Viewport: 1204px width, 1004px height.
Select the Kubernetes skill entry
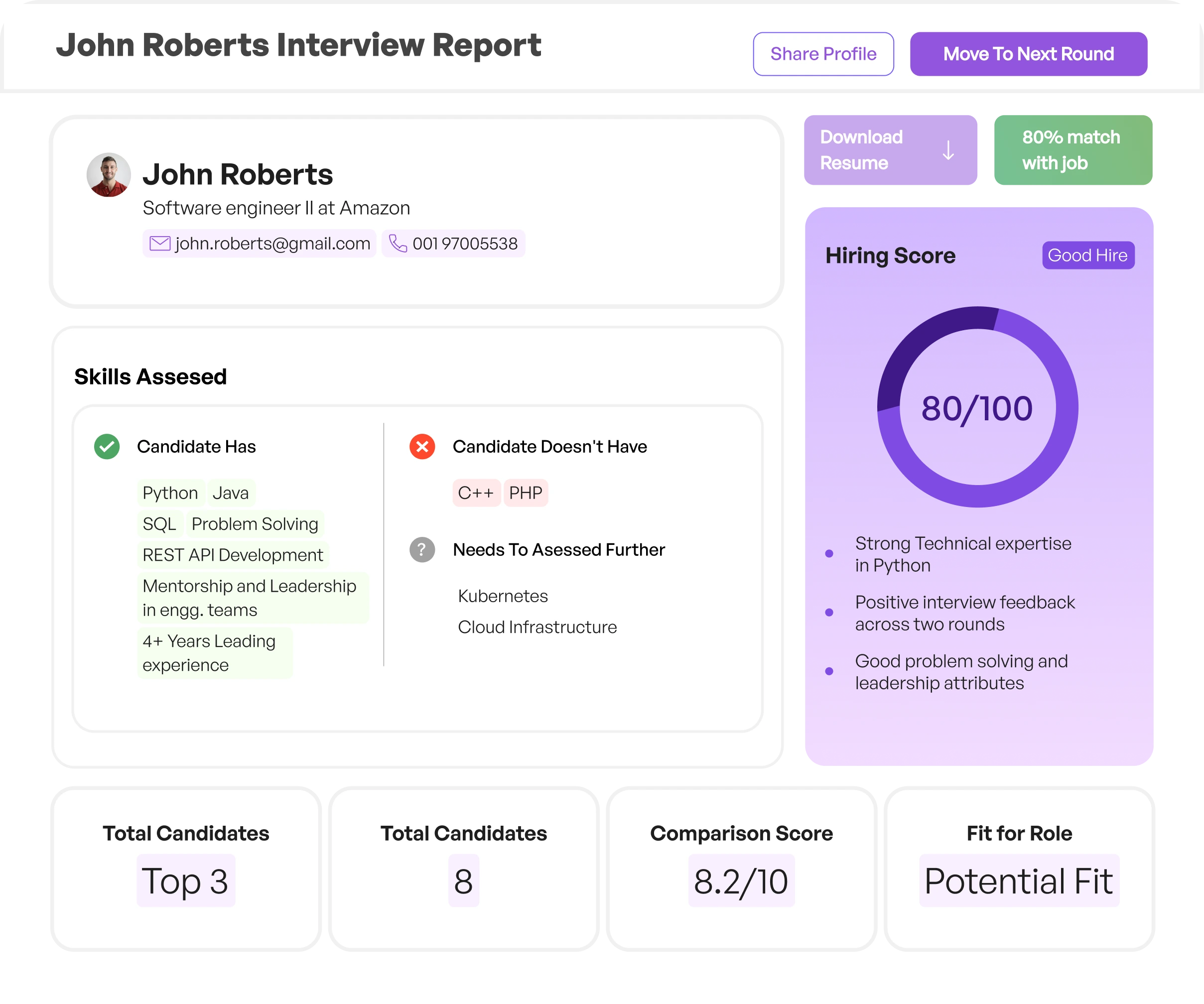pos(502,596)
